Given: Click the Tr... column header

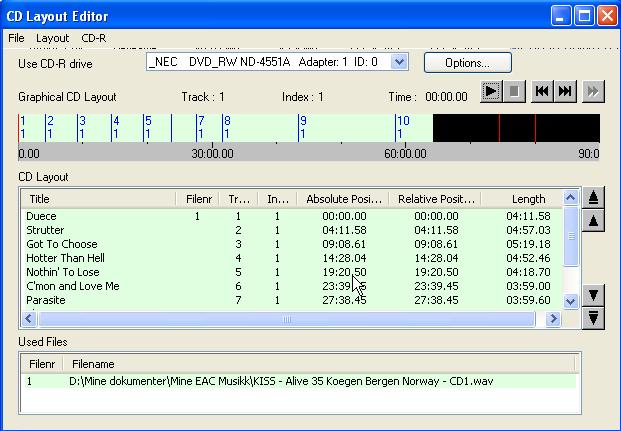Looking at the screenshot, I should [x=239, y=199].
